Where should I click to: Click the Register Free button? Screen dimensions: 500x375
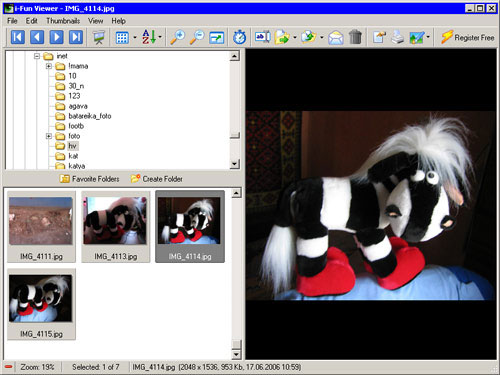(467, 37)
